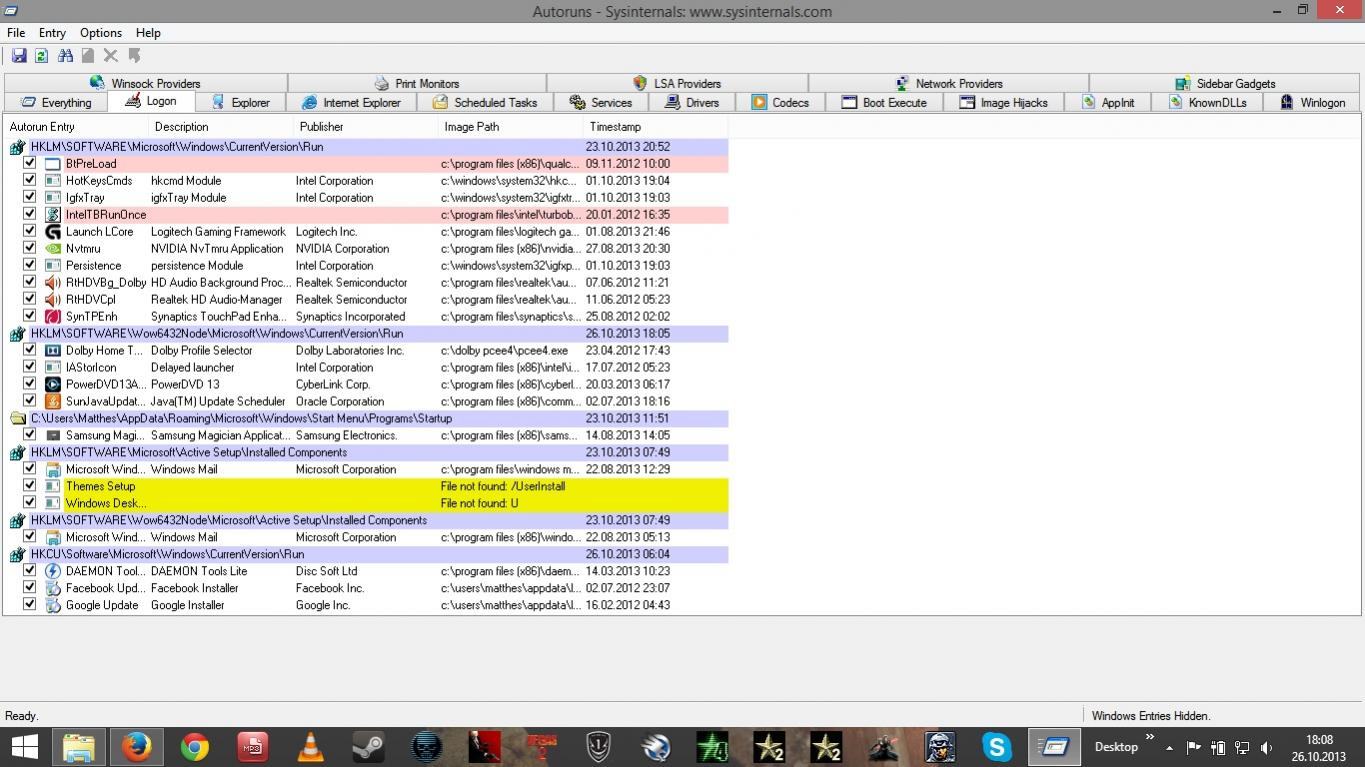
Task: Select 'Realtek HD Audio-Manager' description cell
Action: point(216,300)
